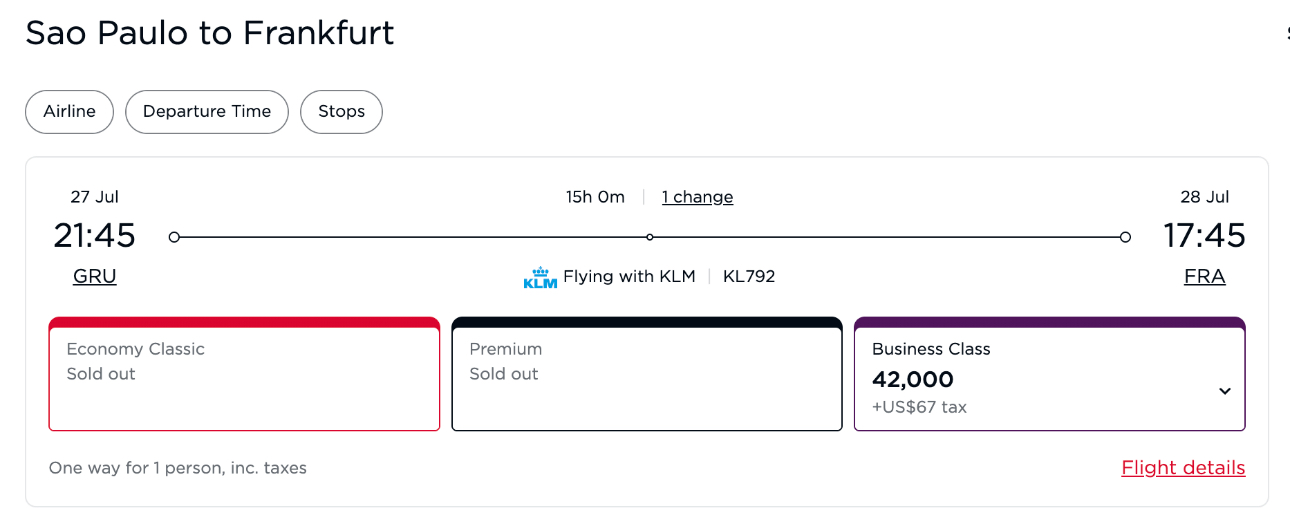Image resolution: width=1290 pixels, height=508 pixels.
Task: Click the midpoint stopover dot on route line
Action: pyautogui.click(x=650, y=237)
